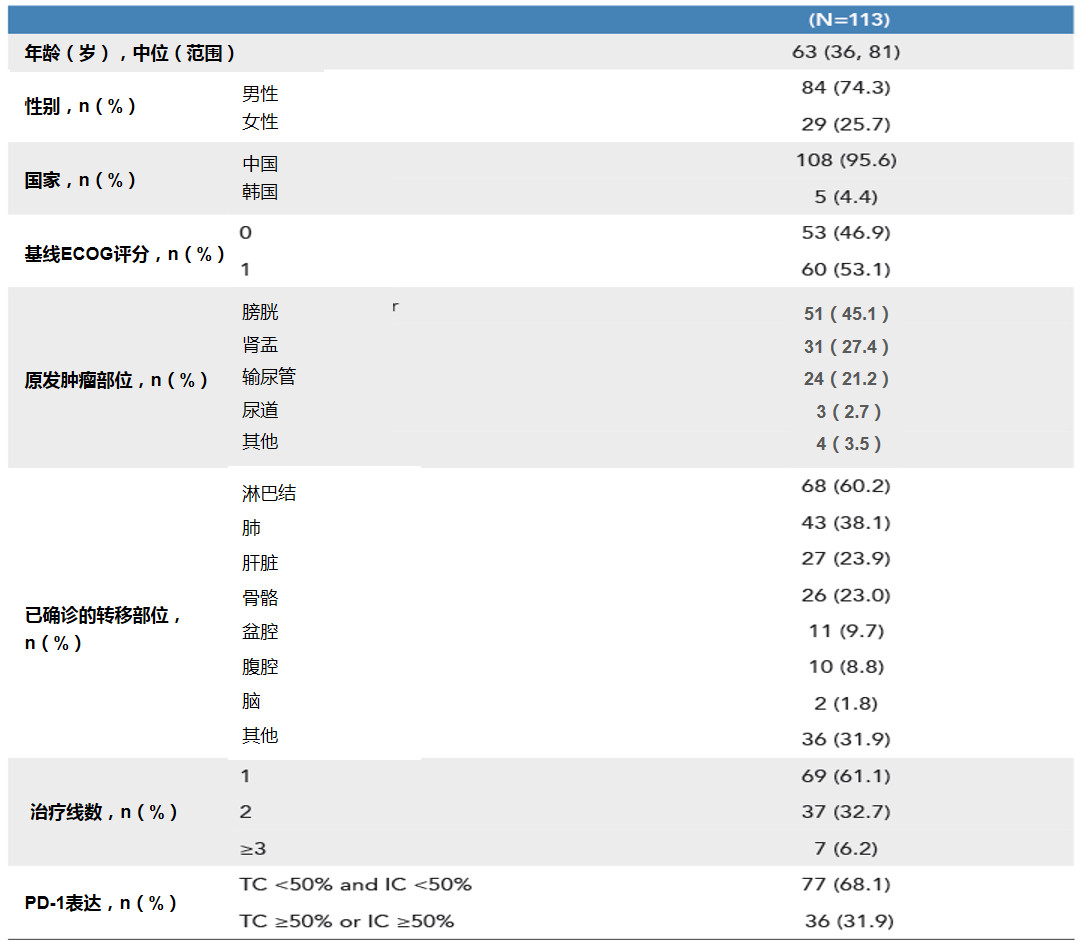This screenshot has height=945, width=1087.
Task: Select the value 51 ( 45.1 )
Action: click(x=846, y=314)
